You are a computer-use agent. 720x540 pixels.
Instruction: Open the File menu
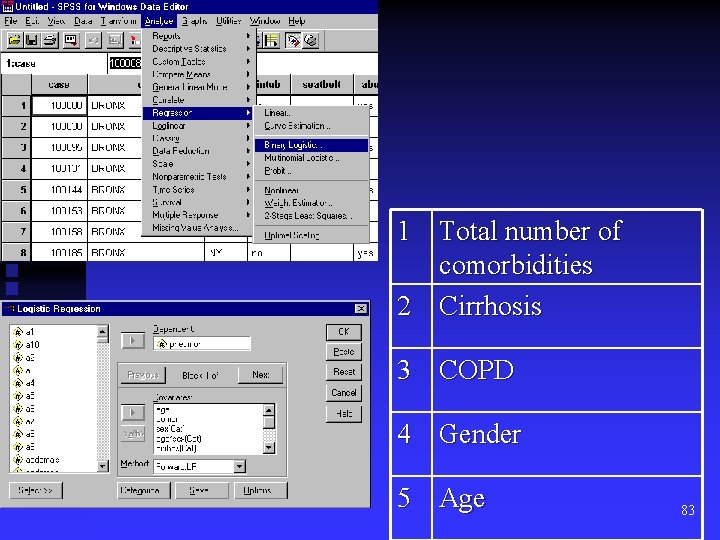11,21
